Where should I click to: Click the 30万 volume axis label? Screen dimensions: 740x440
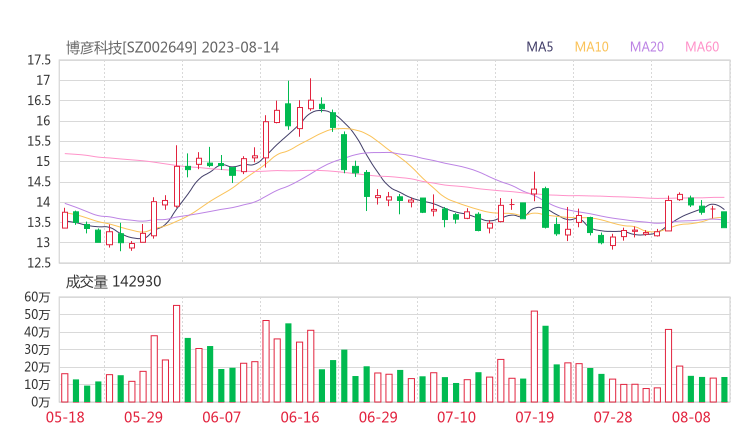coord(37,349)
